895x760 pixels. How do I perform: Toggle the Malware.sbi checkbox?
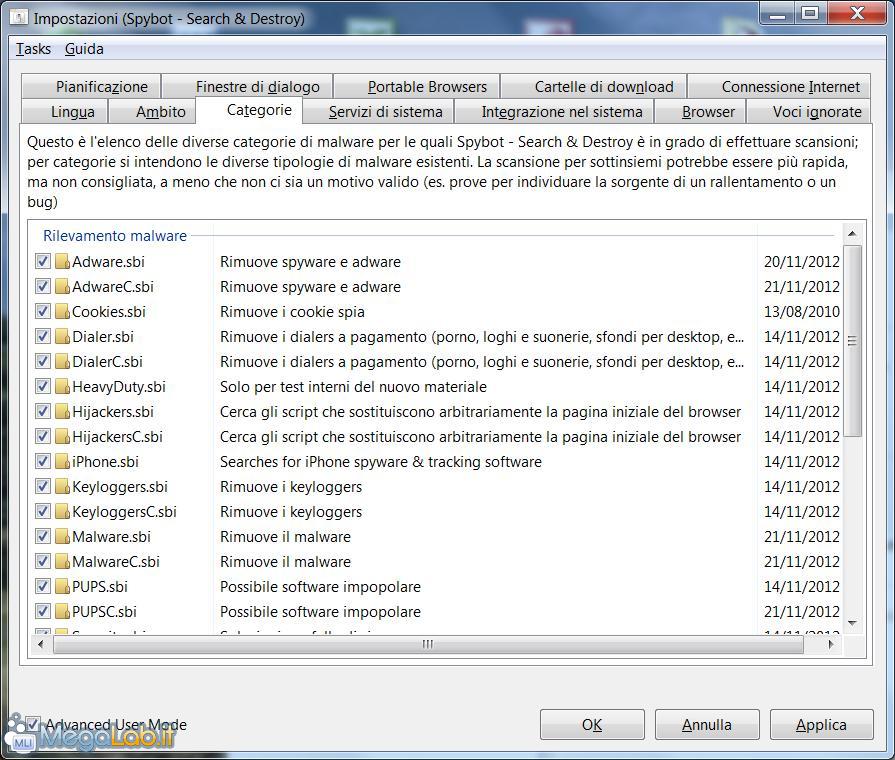[43, 537]
